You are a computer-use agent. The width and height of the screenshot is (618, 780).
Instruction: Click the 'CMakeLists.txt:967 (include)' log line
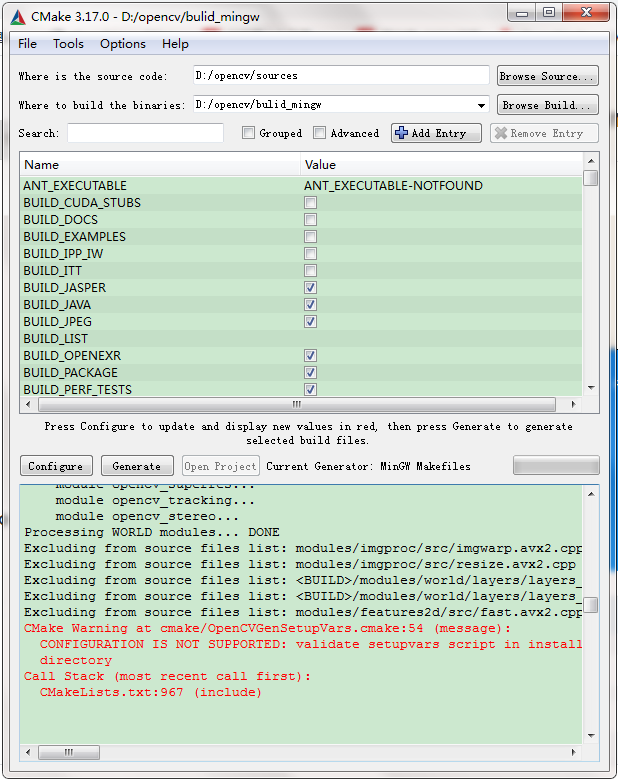151,692
